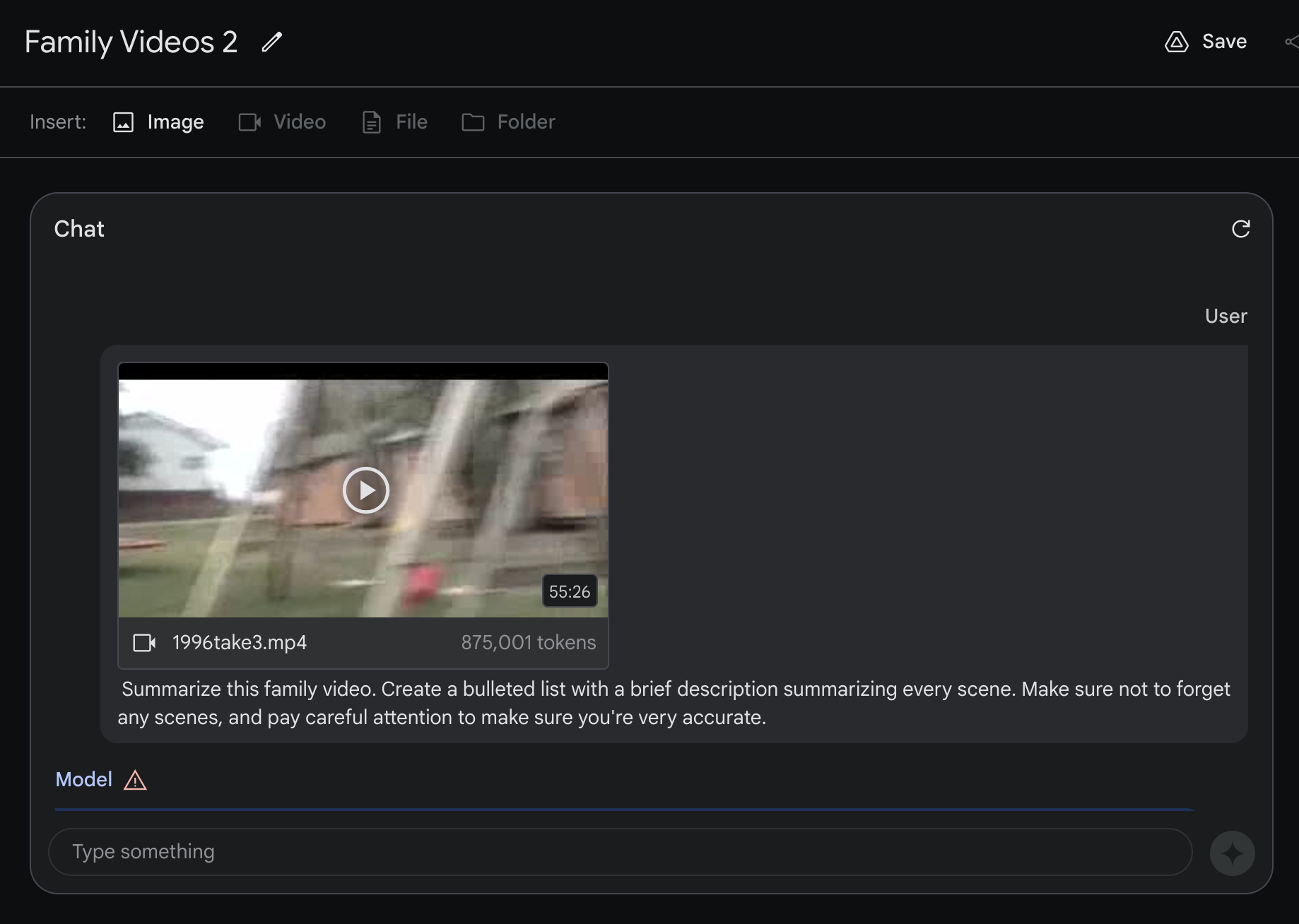1299x924 pixels.
Task: Click the refresh icon in the Chat panel
Action: point(1240,229)
